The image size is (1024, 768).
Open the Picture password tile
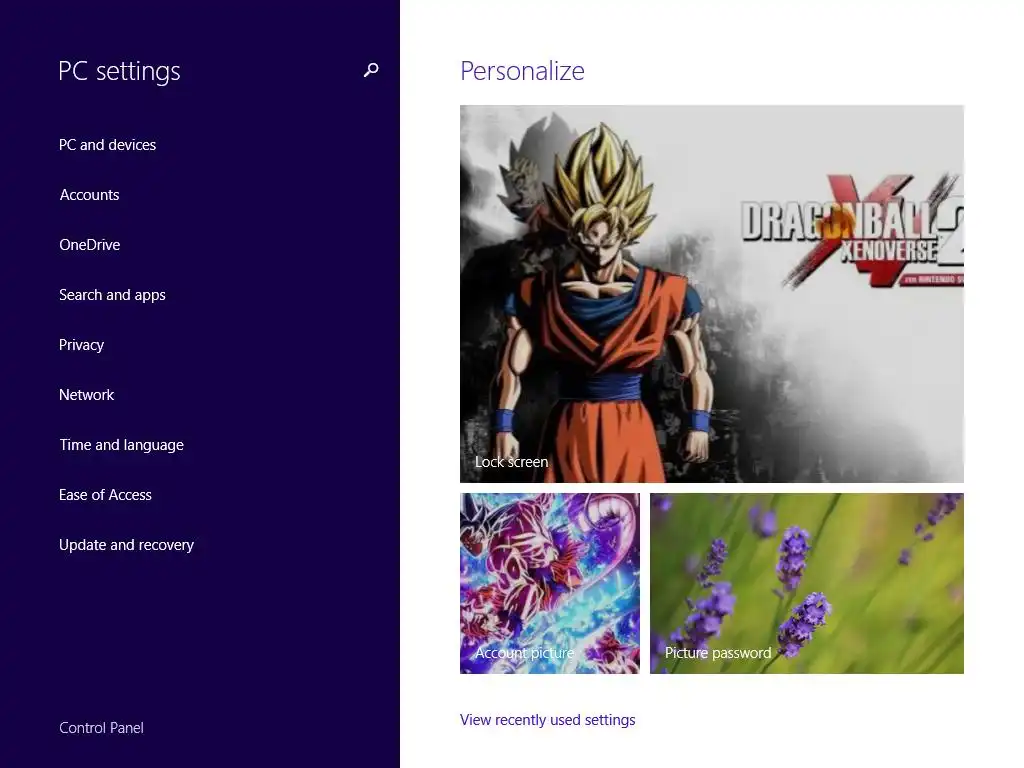807,583
